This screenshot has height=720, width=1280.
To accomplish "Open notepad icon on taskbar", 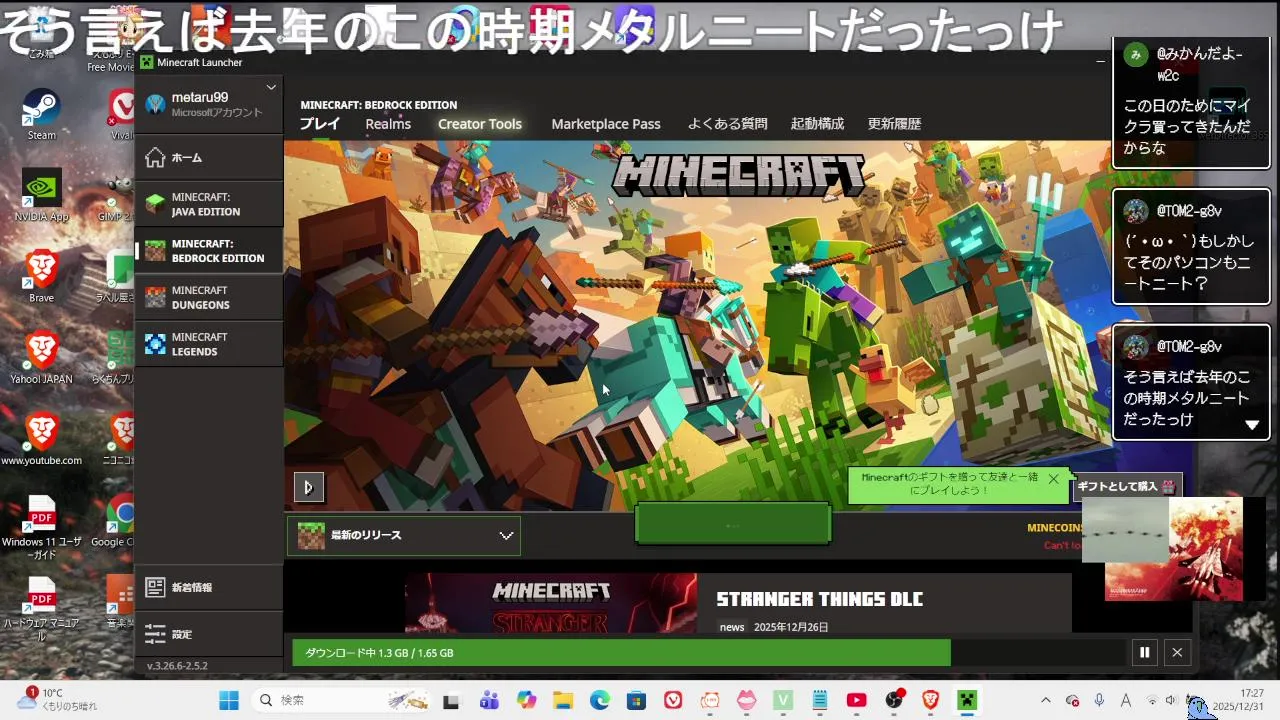I will tap(820, 701).
